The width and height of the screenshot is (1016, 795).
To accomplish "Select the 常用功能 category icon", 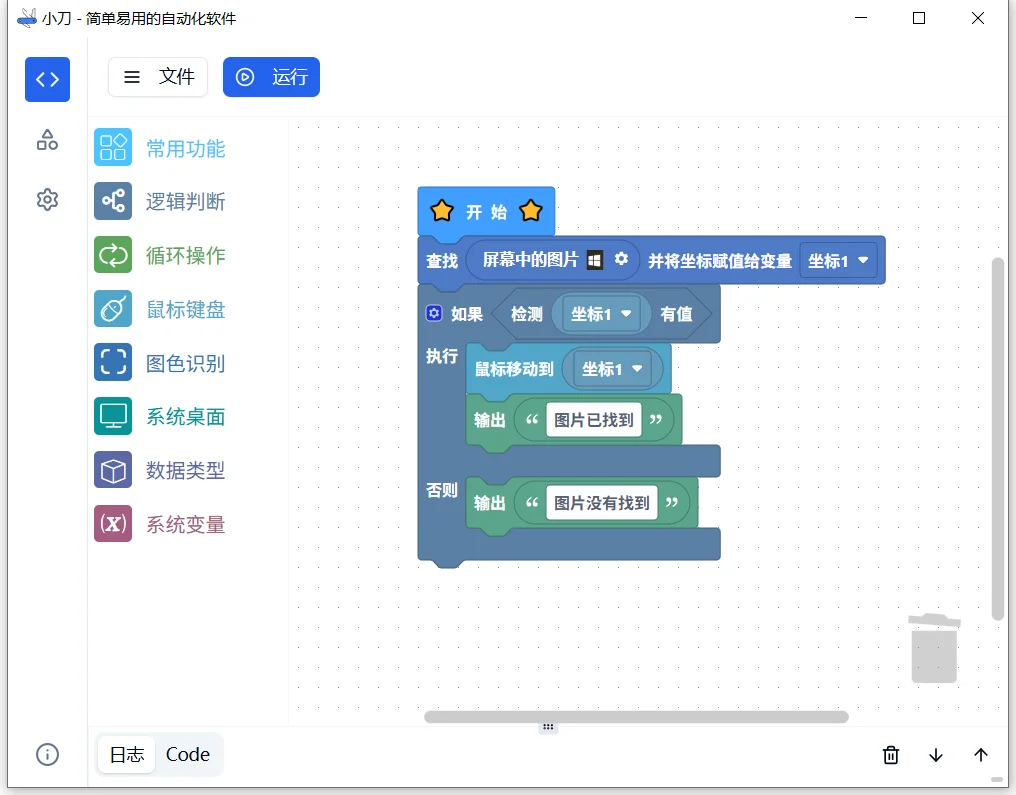I will coord(112,146).
